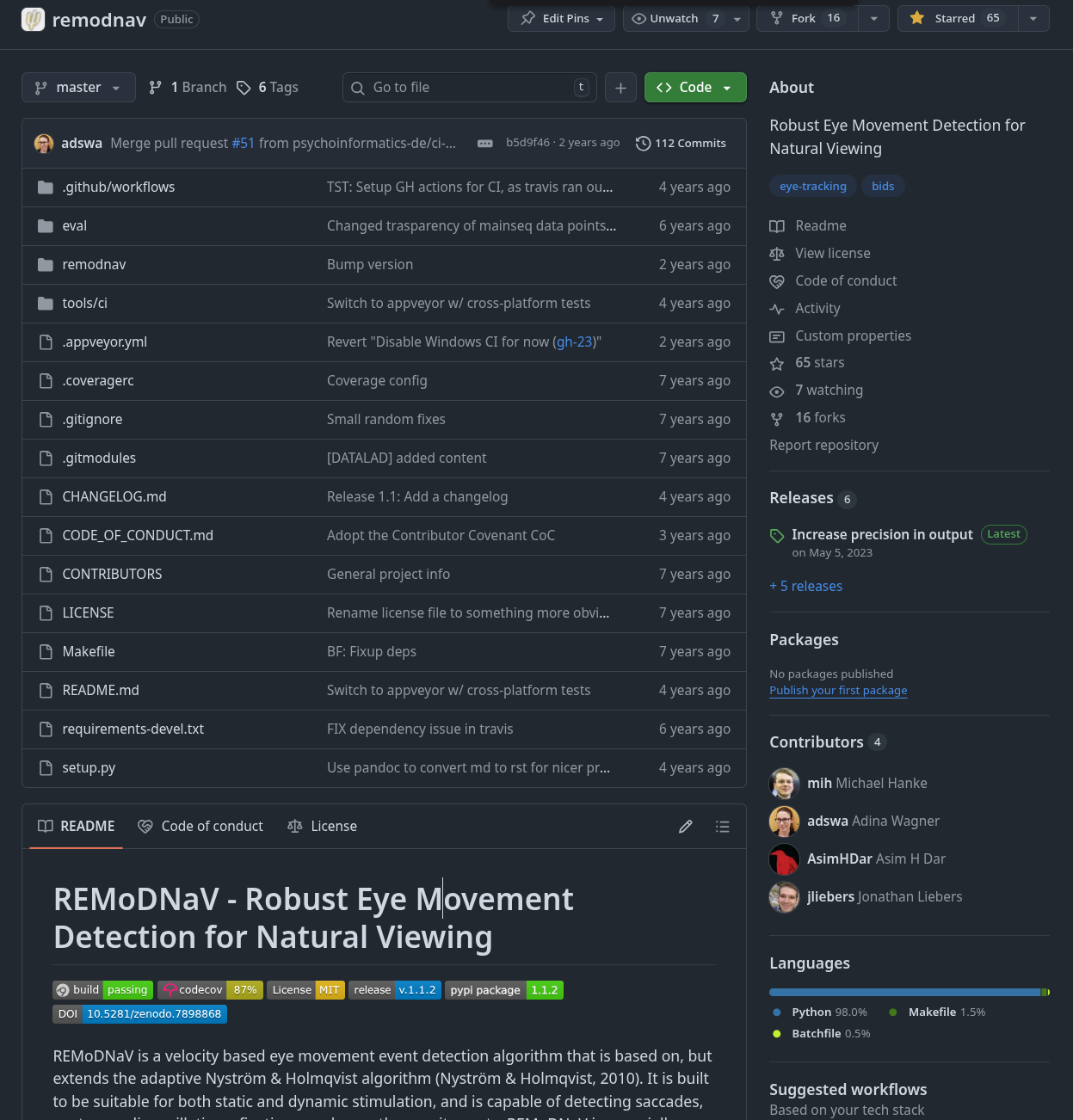1073x1120 pixels.
Task: Click the remodnav repository logo
Action: pos(33,19)
